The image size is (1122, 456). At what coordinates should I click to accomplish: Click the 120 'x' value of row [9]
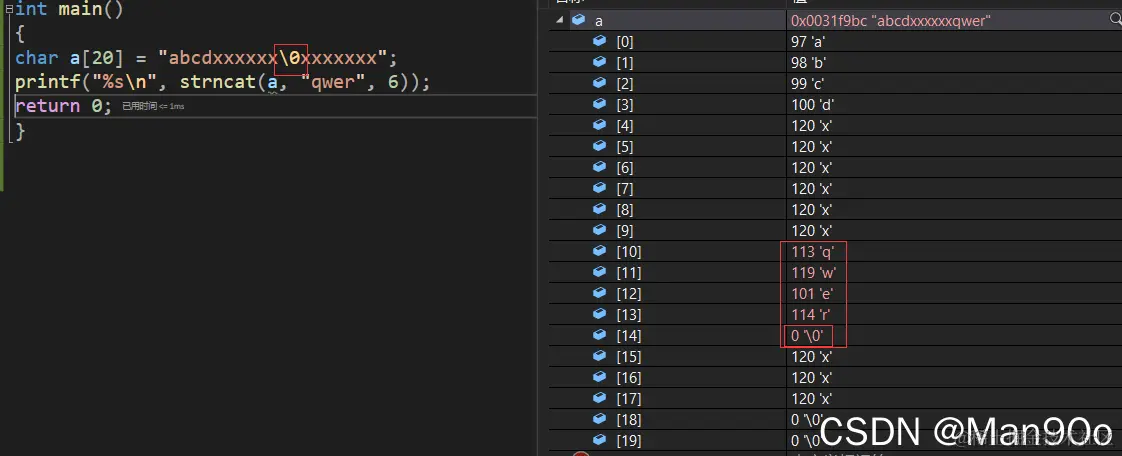click(812, 231)
